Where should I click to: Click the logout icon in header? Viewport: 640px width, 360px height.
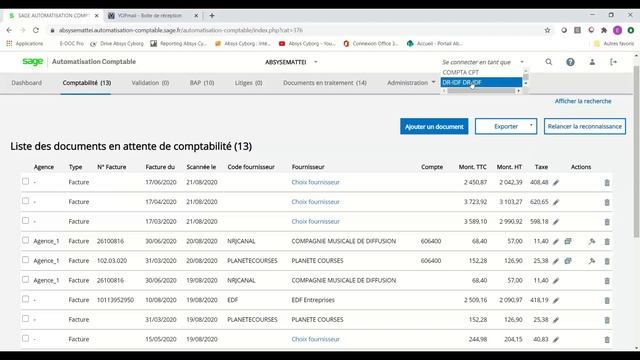(x=613, y=62)
